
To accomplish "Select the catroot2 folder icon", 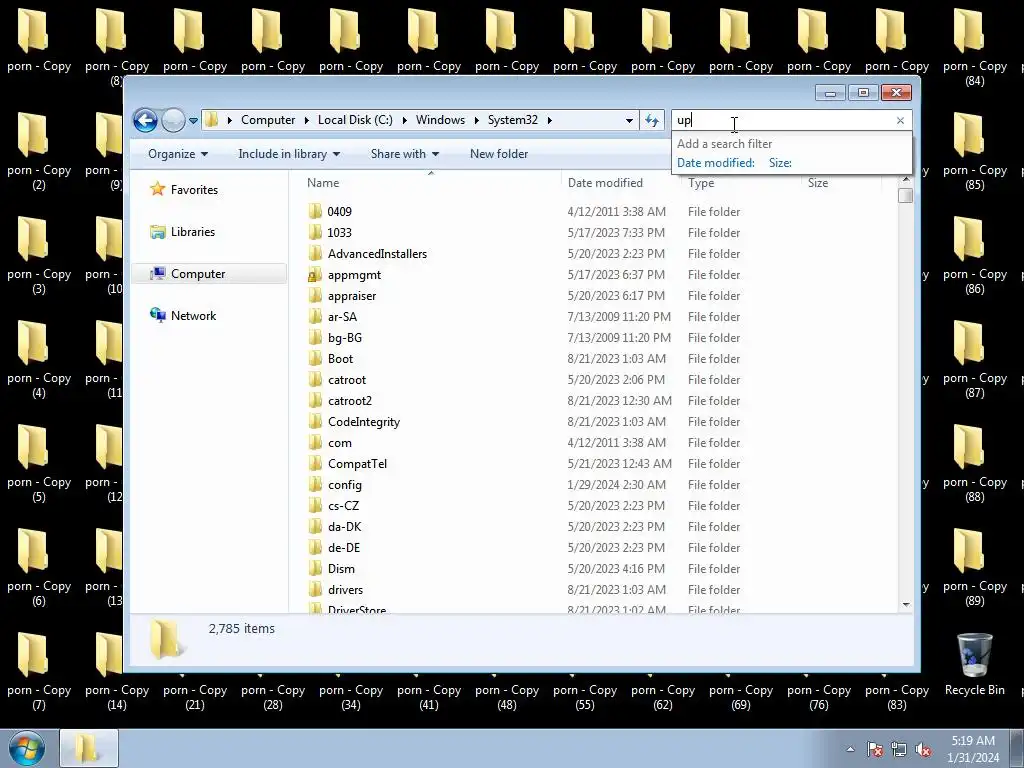I will pos(315,400).
